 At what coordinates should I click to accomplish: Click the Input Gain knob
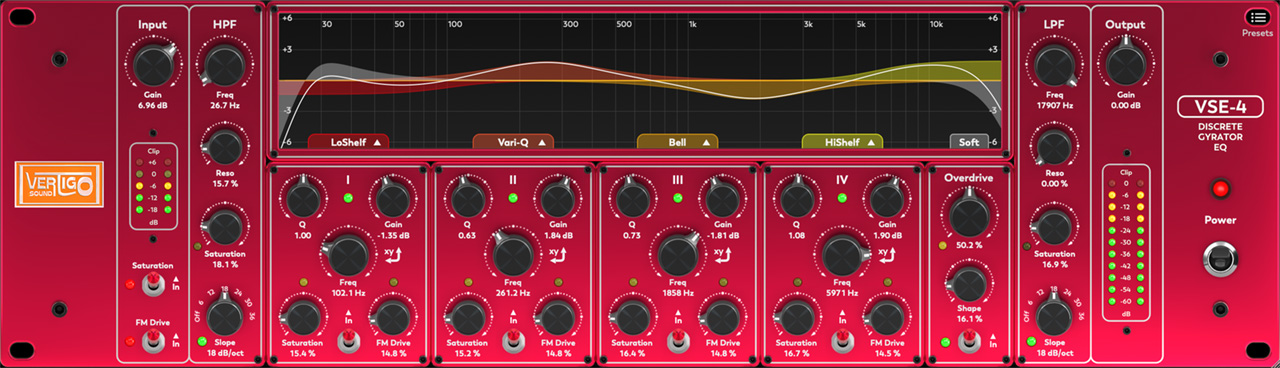pyautogui.click(x=153, y=65)
